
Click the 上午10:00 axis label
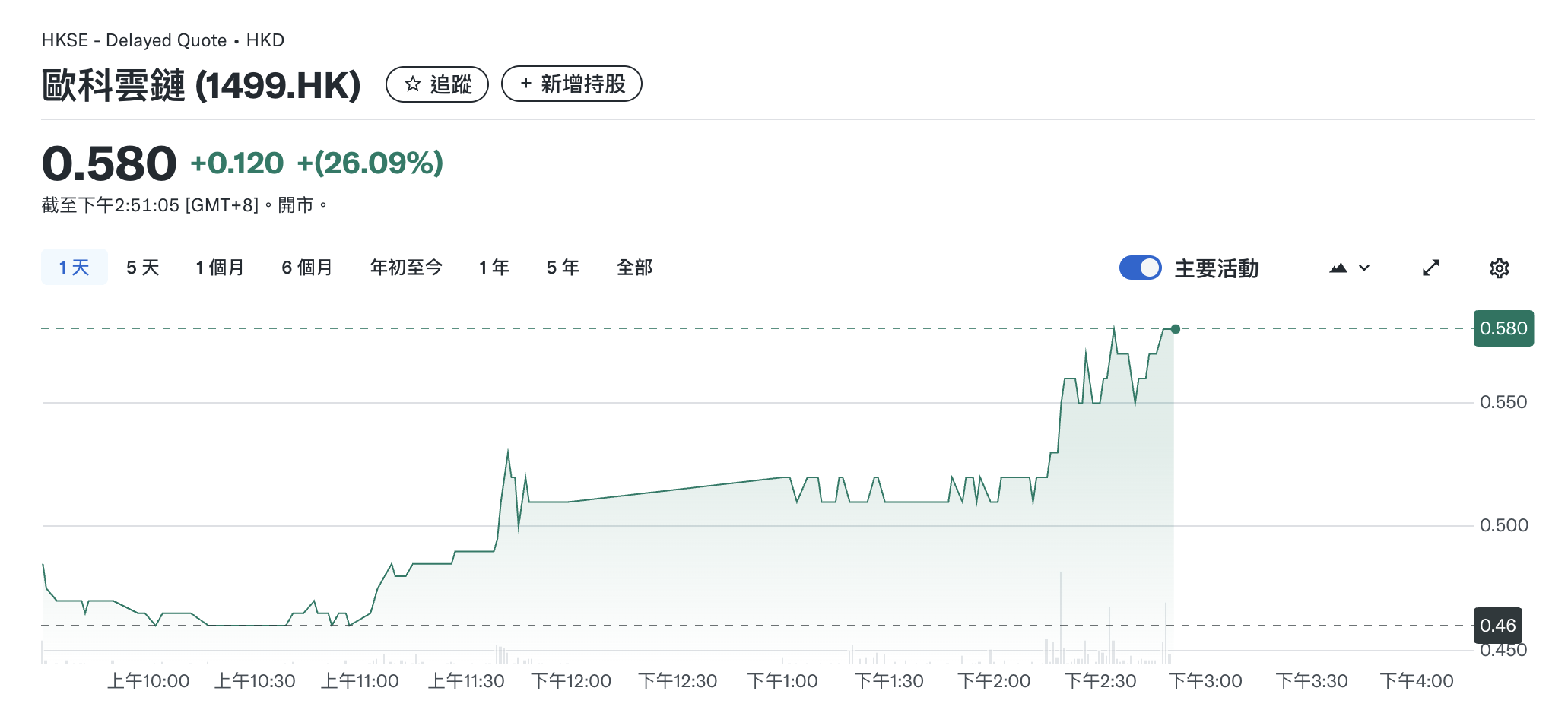click(148, 681)
